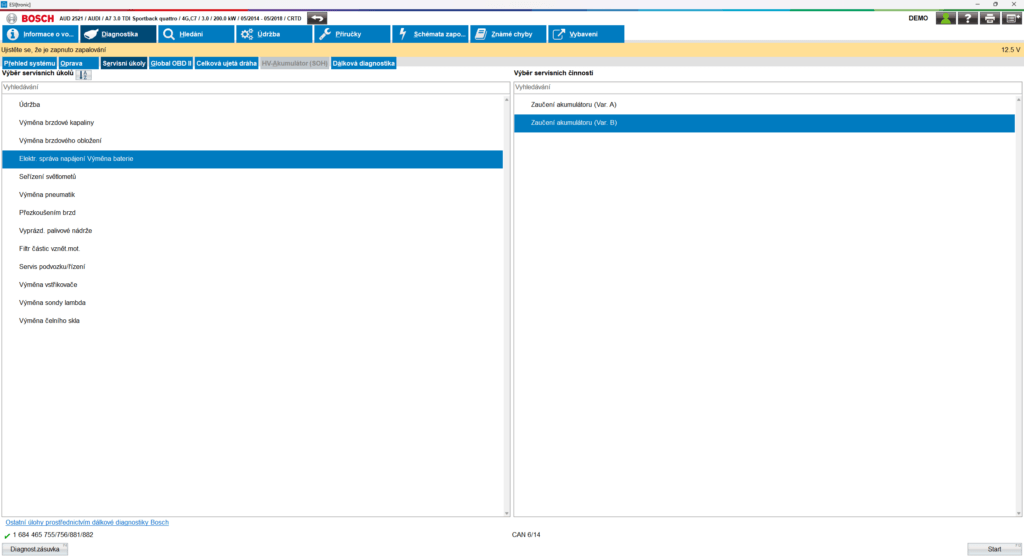
Task: Open Příručky manuals section
Action: pos(351,34)
